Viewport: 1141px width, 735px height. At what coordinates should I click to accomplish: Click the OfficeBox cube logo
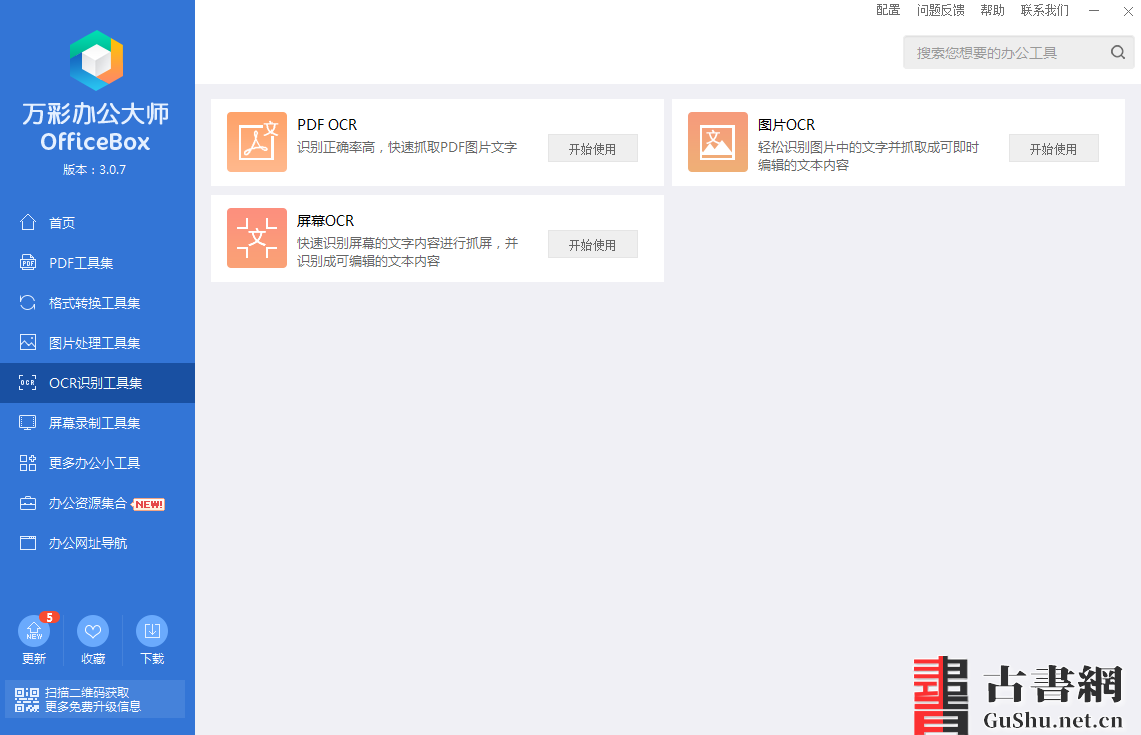[97, 60]
